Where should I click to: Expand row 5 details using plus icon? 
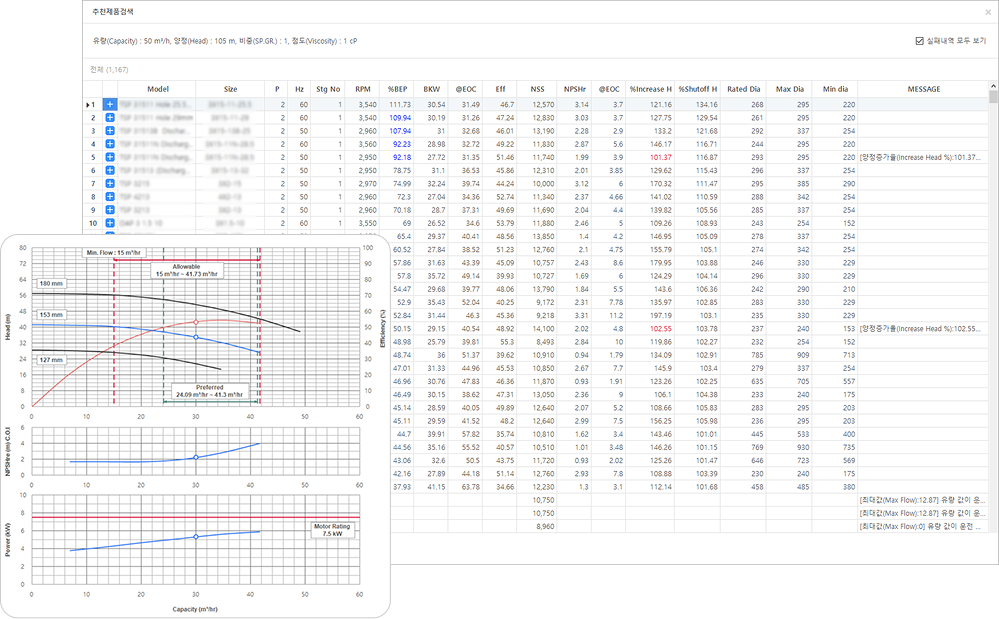[110, 157]
